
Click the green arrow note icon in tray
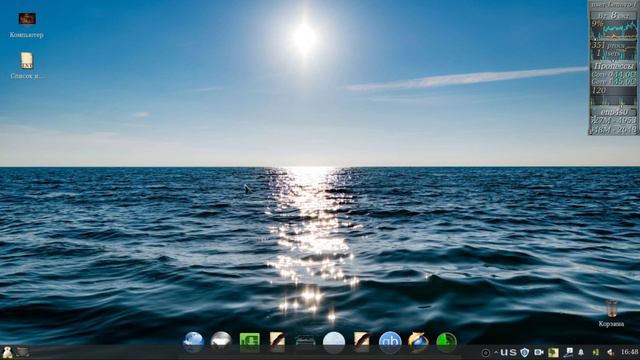(553, 352)
